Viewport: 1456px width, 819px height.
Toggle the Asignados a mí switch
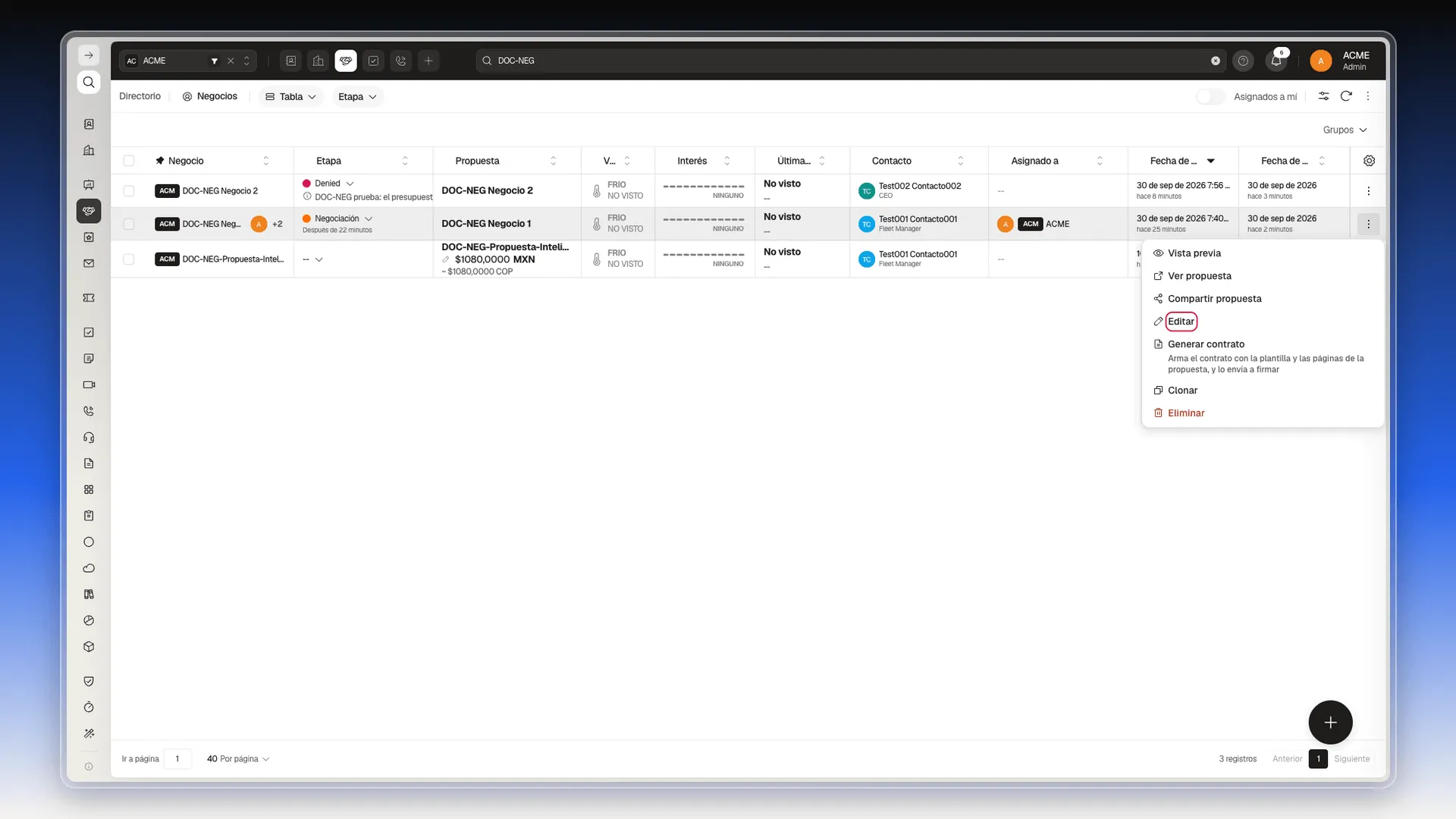1210,96
